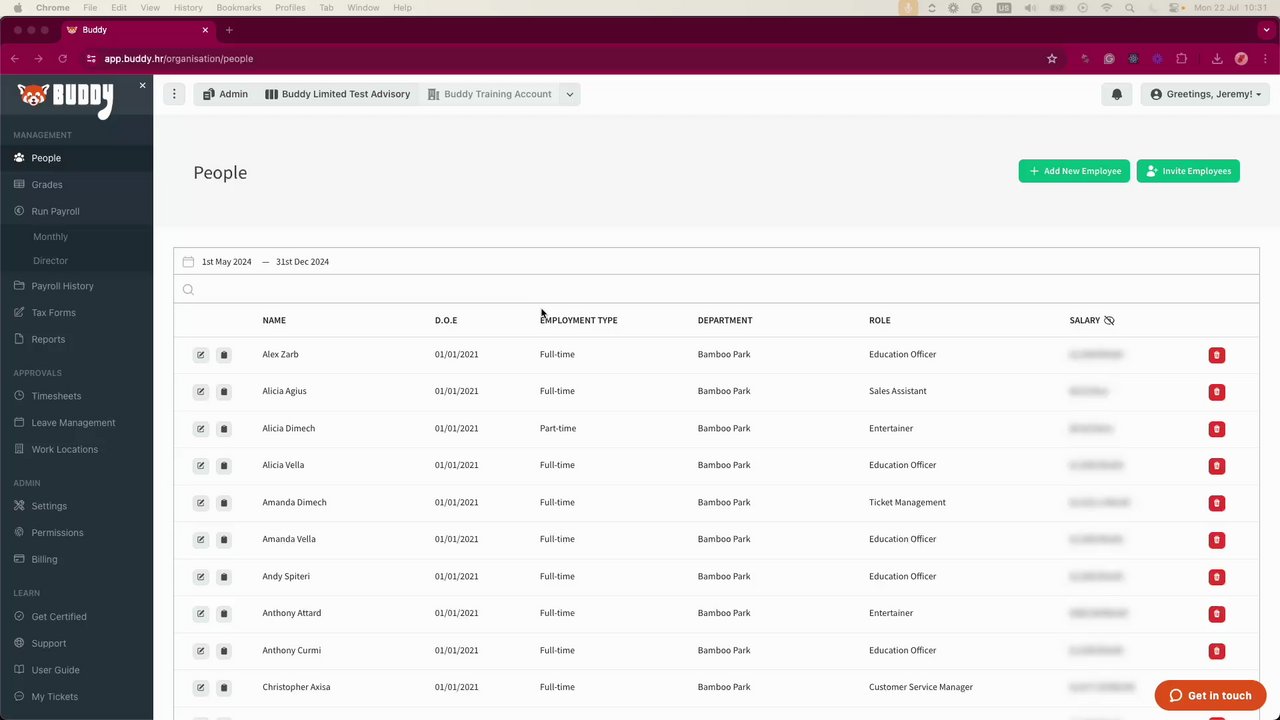Select Director payroll submenu
This screenshot has height=720, width=1280.
tap(51, 261)
